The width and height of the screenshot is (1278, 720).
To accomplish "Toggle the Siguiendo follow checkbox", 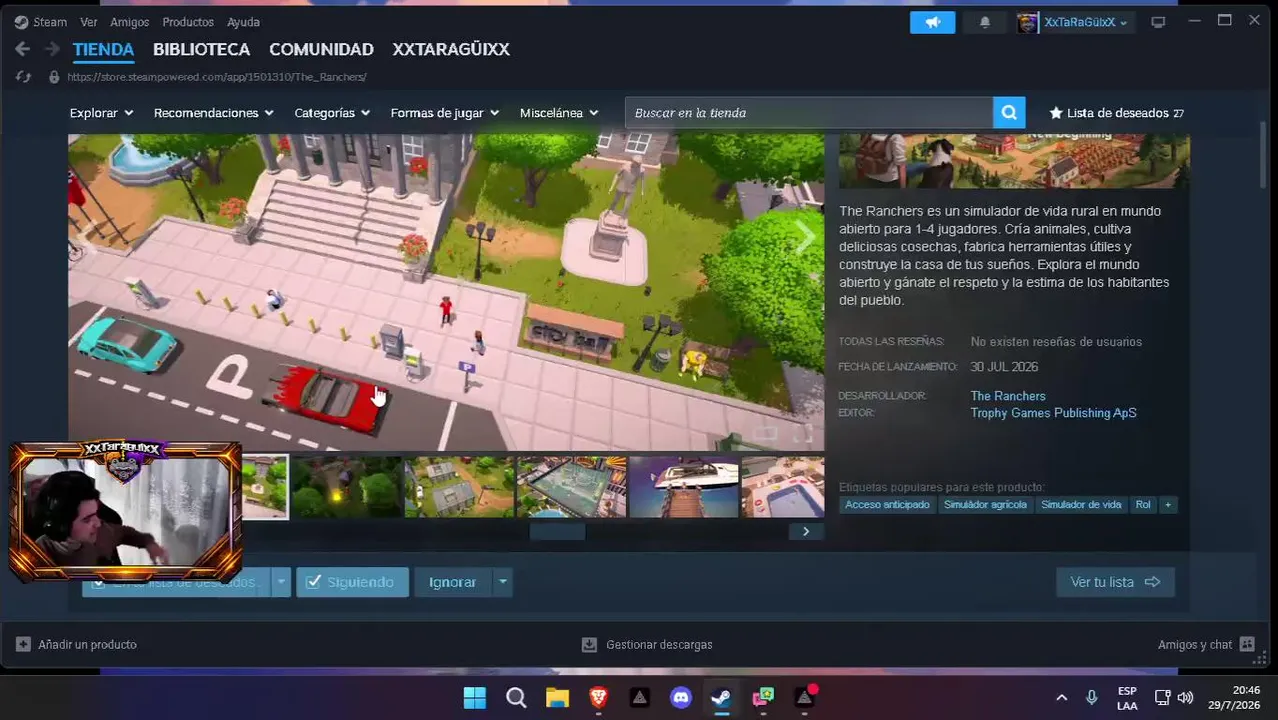I will click(313, 582).
